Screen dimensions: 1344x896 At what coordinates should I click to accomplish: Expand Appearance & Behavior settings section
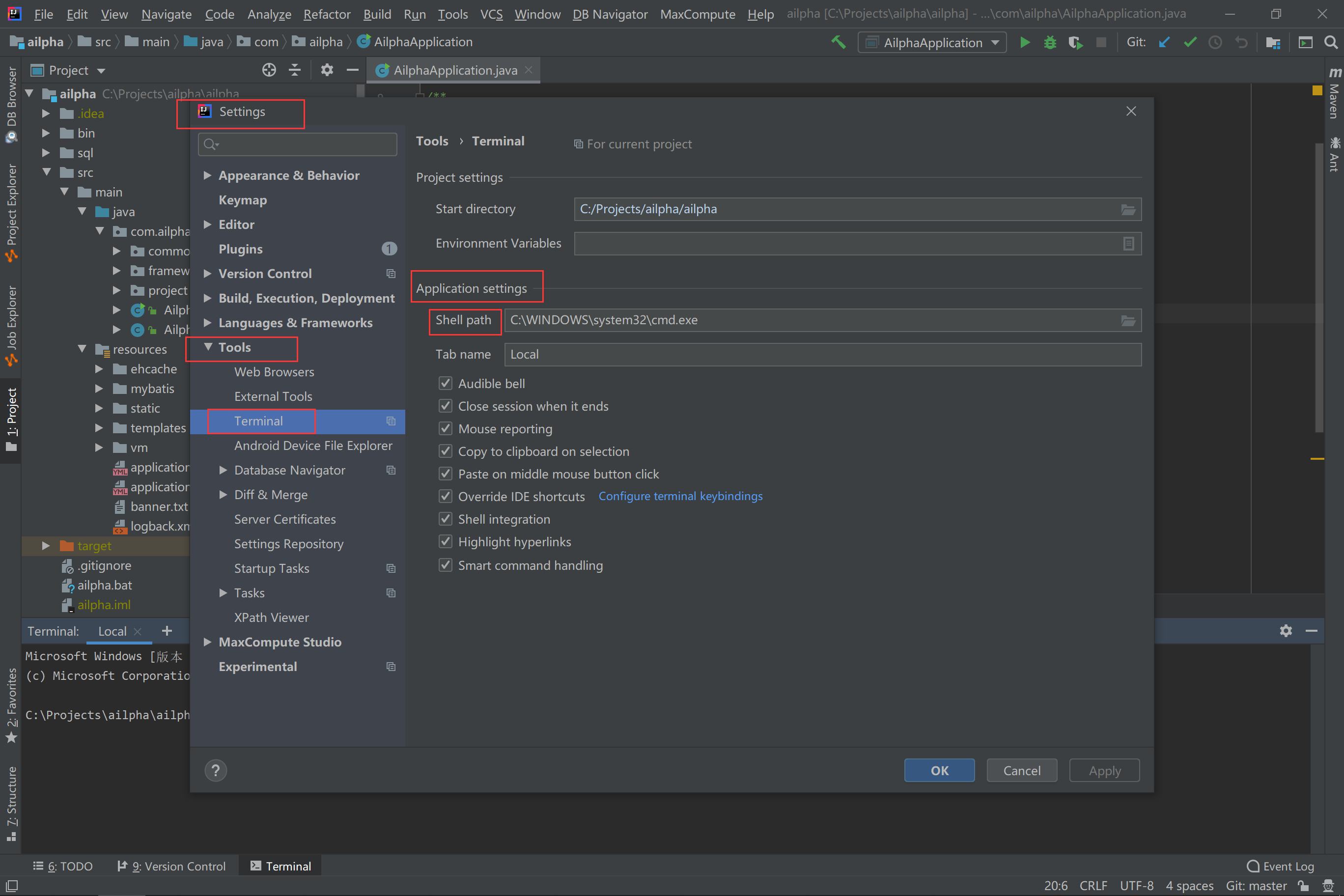pyautogui.click(x=207, y=175)
